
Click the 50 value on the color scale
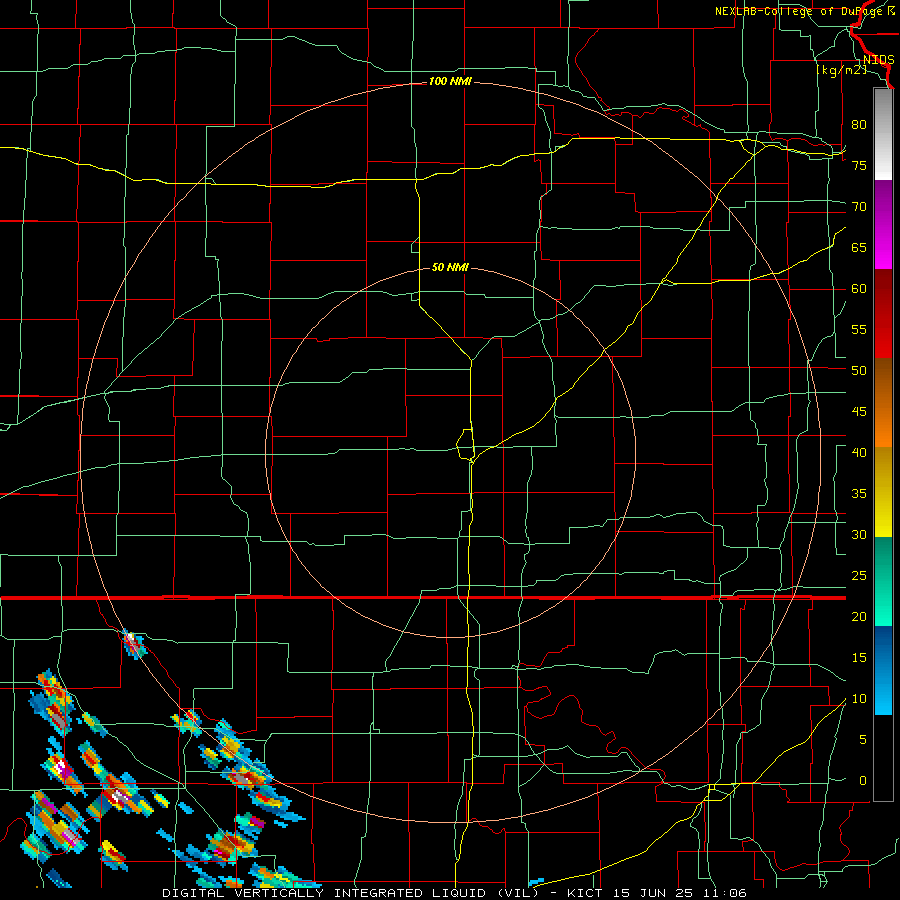[x=859, y=371]
